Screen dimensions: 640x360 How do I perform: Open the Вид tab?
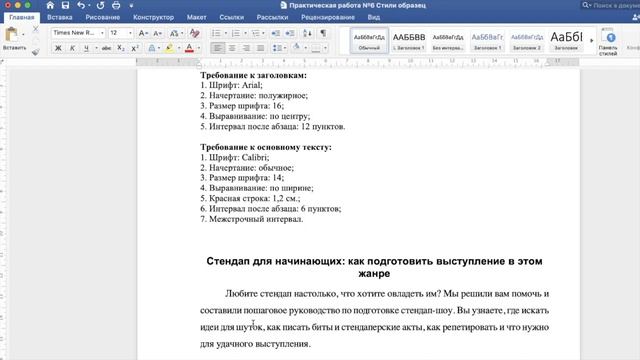tap(373, 17)
